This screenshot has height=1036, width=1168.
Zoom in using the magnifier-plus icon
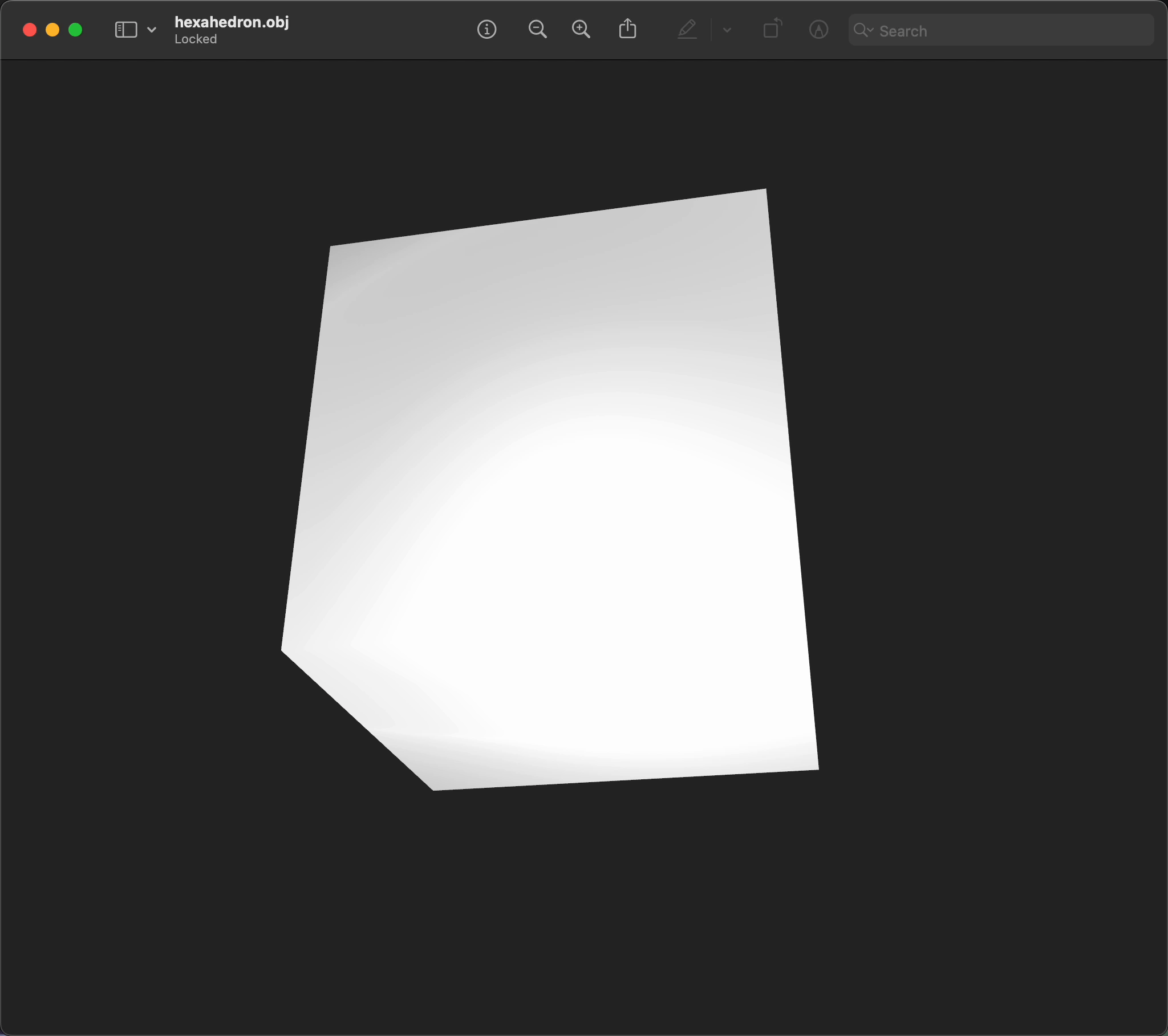tap(581, 29)
